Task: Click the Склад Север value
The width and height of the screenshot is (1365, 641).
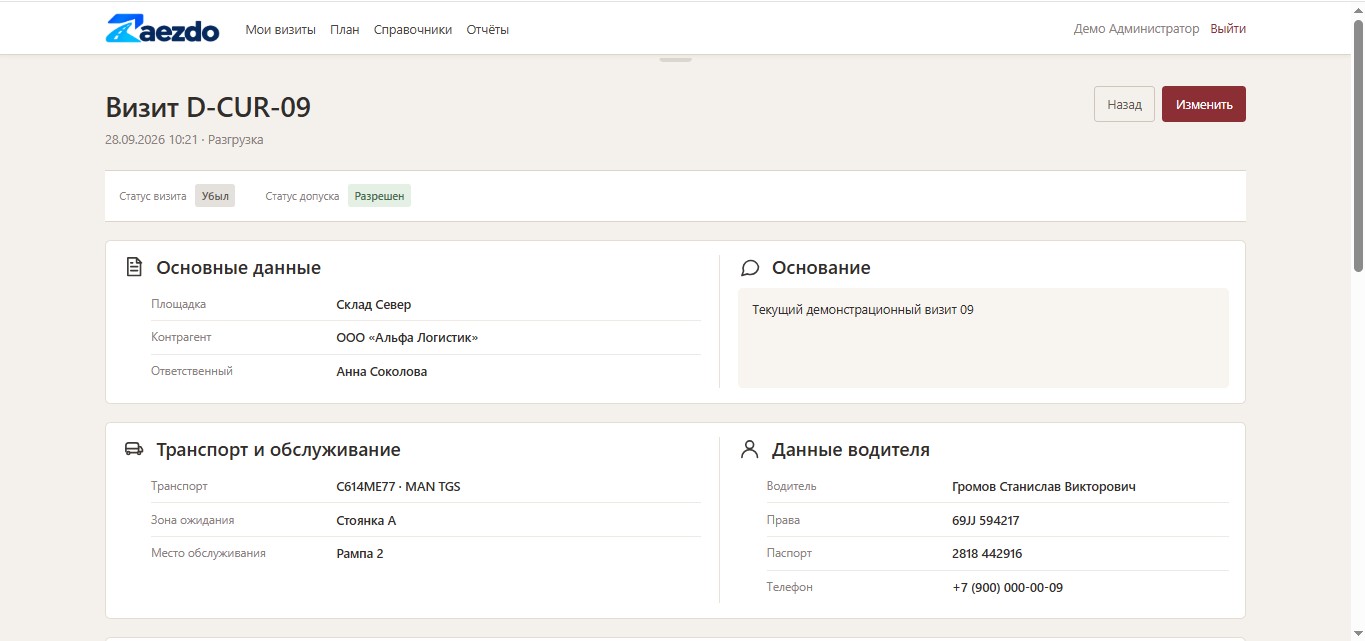Action: pos(373,305)
